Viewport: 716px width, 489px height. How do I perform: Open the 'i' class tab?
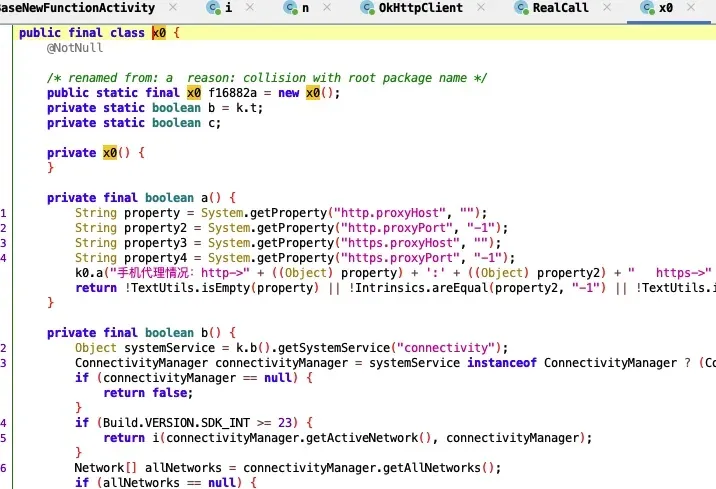coord(228,8)
